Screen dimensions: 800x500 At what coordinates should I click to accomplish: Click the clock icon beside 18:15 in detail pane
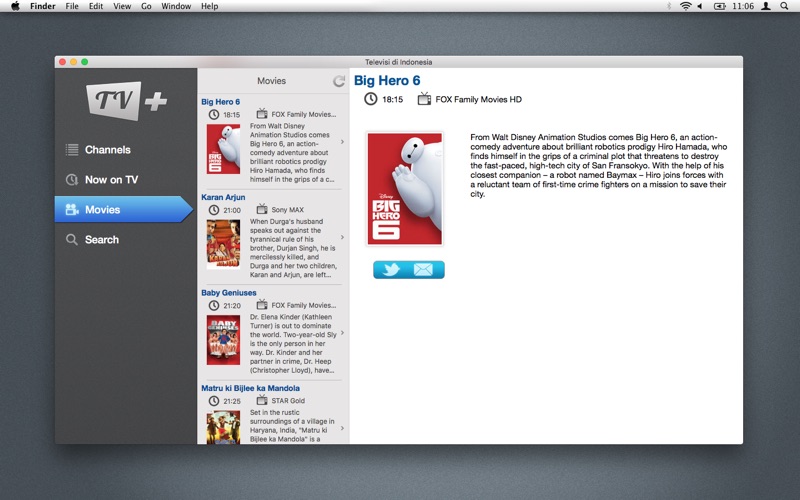pyautogui.click(x=371, y=99)
